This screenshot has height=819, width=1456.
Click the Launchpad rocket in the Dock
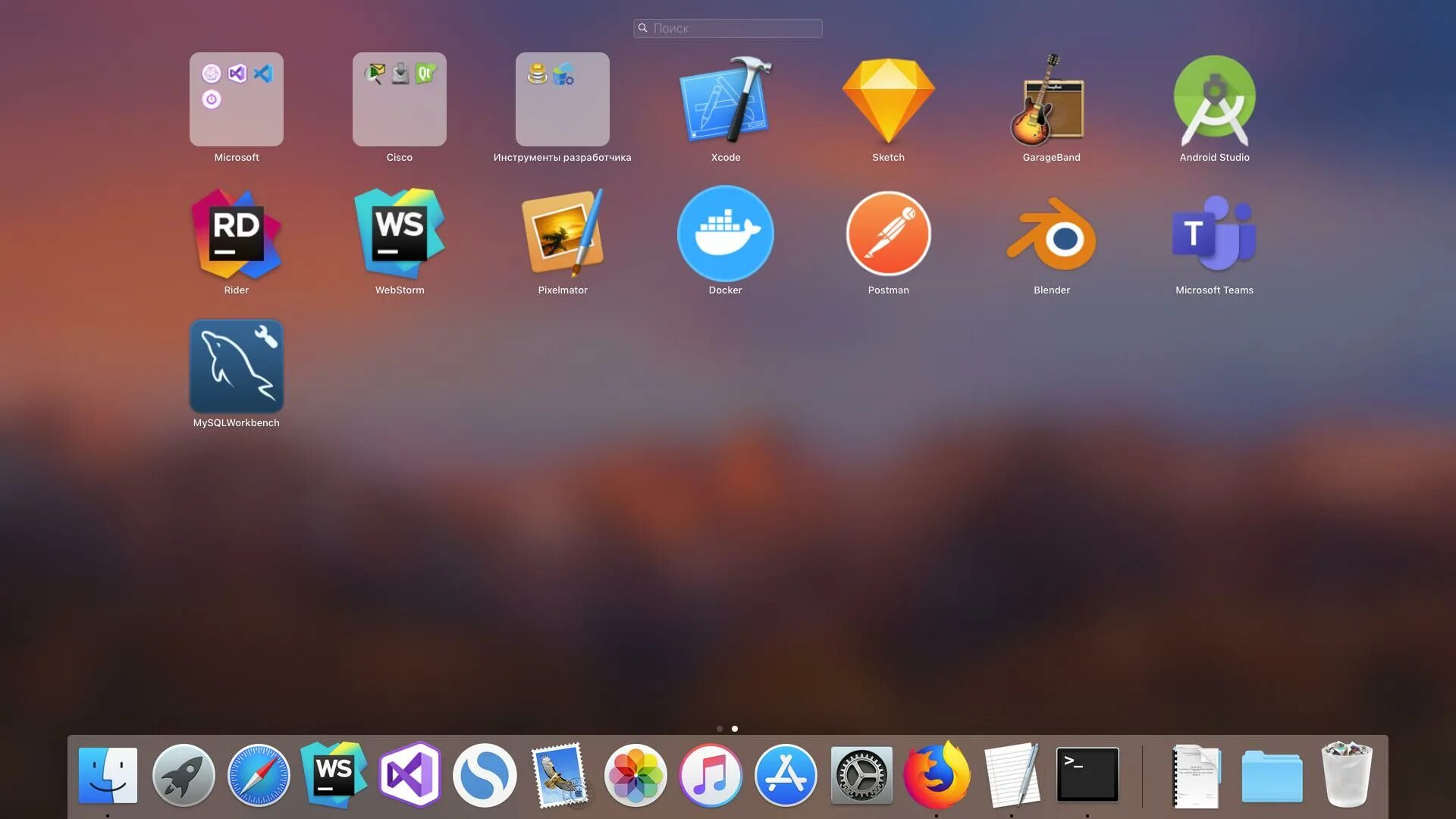[184, 775]
